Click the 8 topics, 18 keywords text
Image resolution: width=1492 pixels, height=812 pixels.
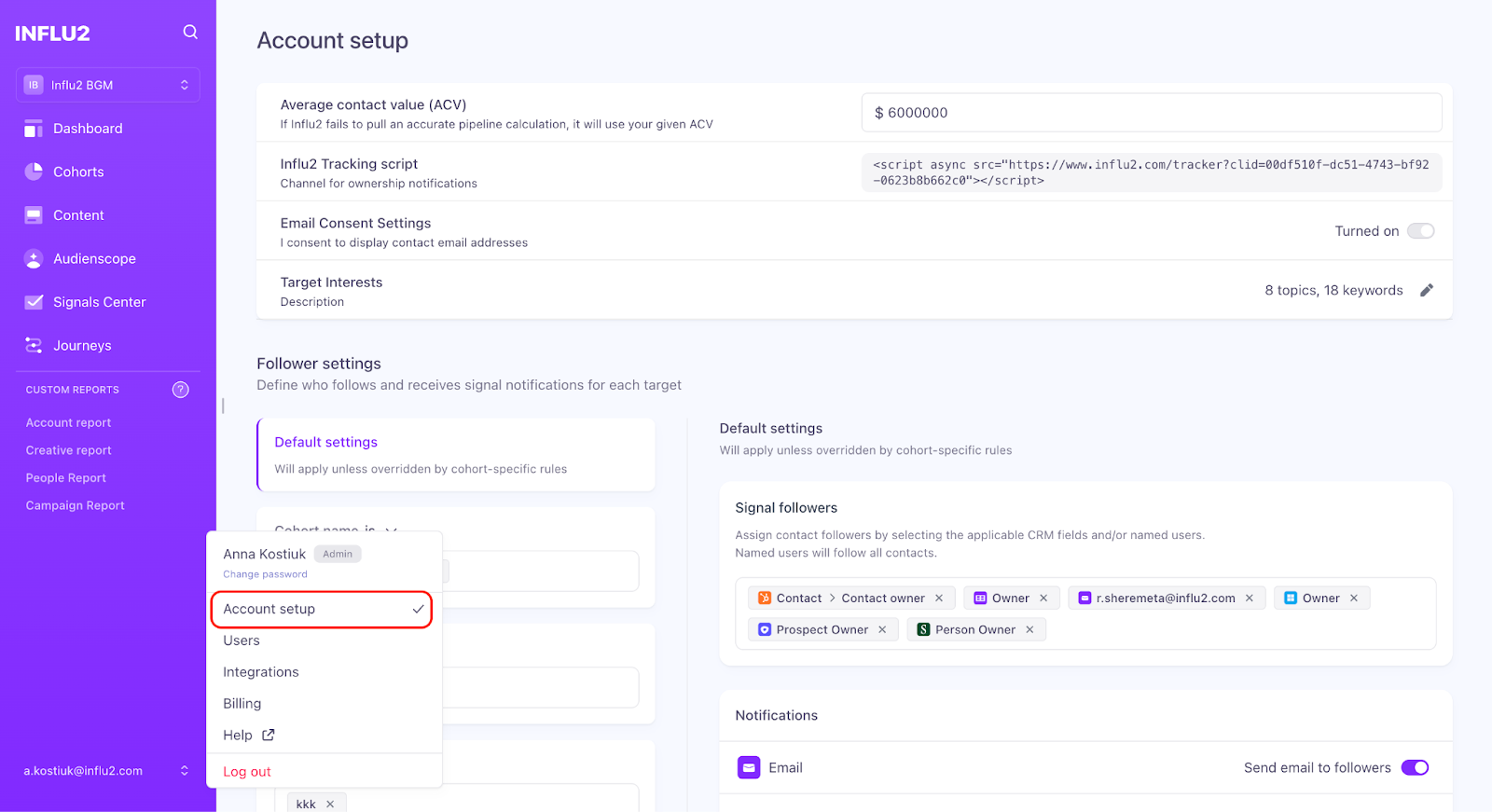pyautogui.click(x=1333, y=291)
